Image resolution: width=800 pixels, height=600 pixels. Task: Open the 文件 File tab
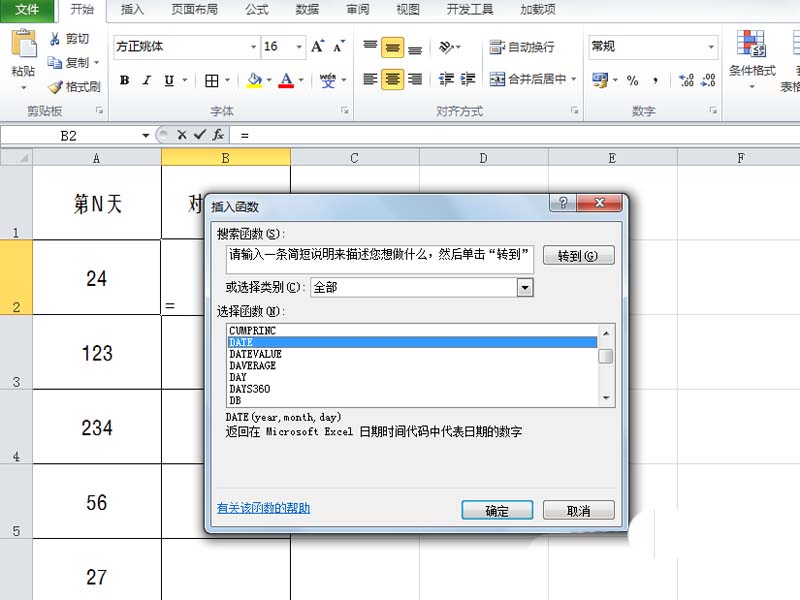pos(27,10)
